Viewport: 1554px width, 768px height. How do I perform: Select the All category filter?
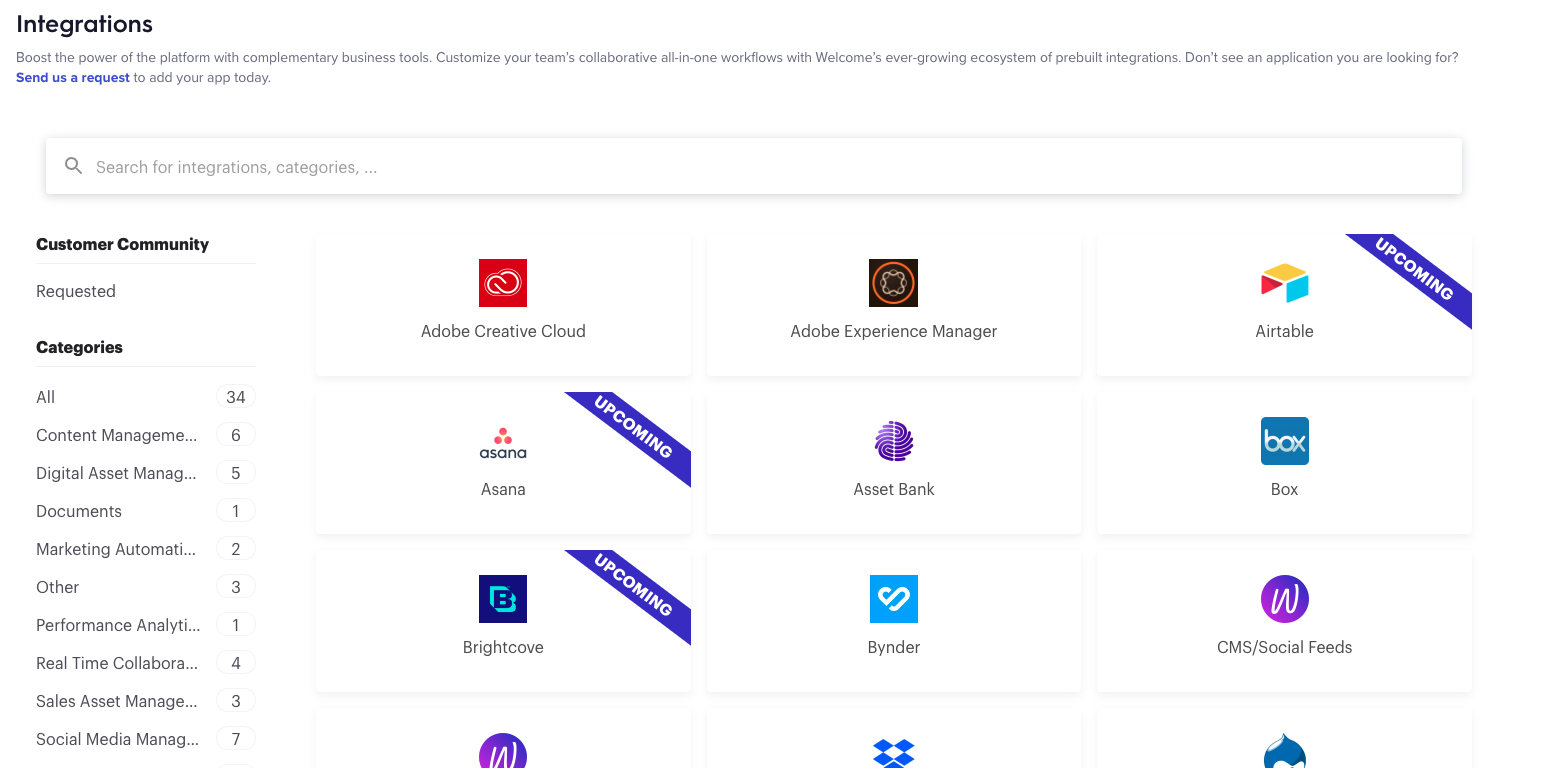click(x=146, y=397)
